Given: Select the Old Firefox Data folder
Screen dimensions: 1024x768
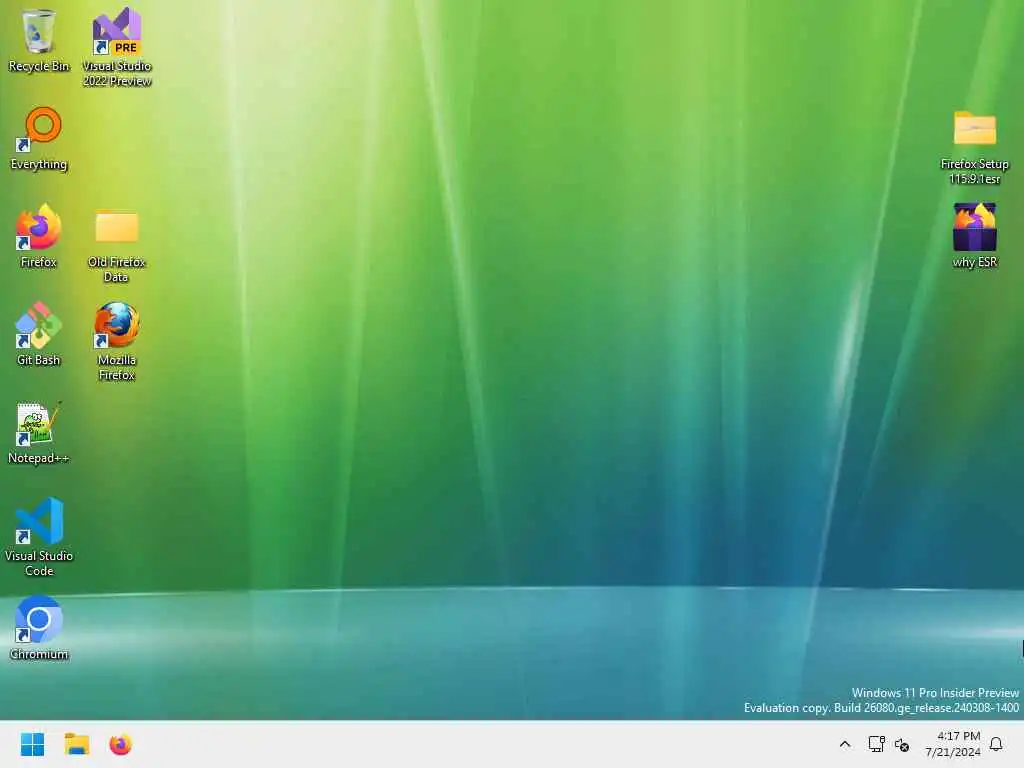Looking at the screenshot, I should click(x=117, y=246).
